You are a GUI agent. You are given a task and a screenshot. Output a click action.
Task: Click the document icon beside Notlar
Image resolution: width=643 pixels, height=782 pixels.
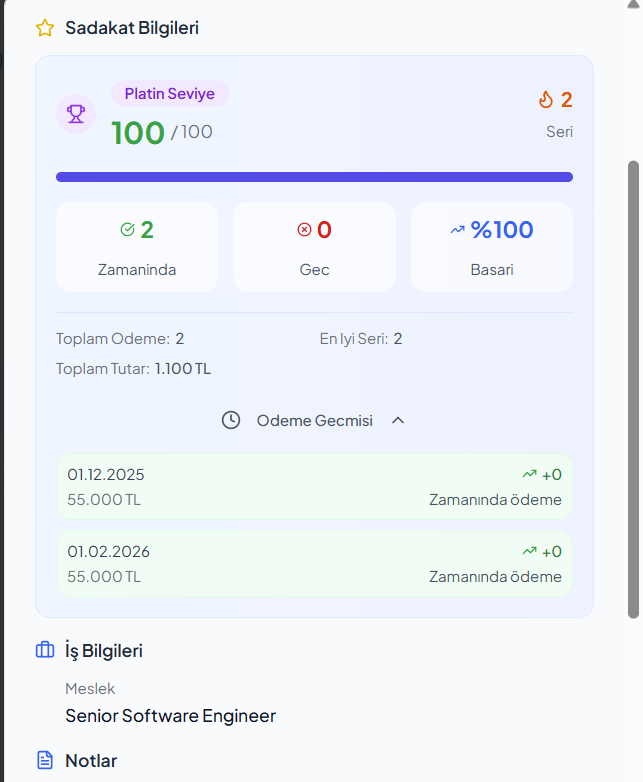point(45,761)
